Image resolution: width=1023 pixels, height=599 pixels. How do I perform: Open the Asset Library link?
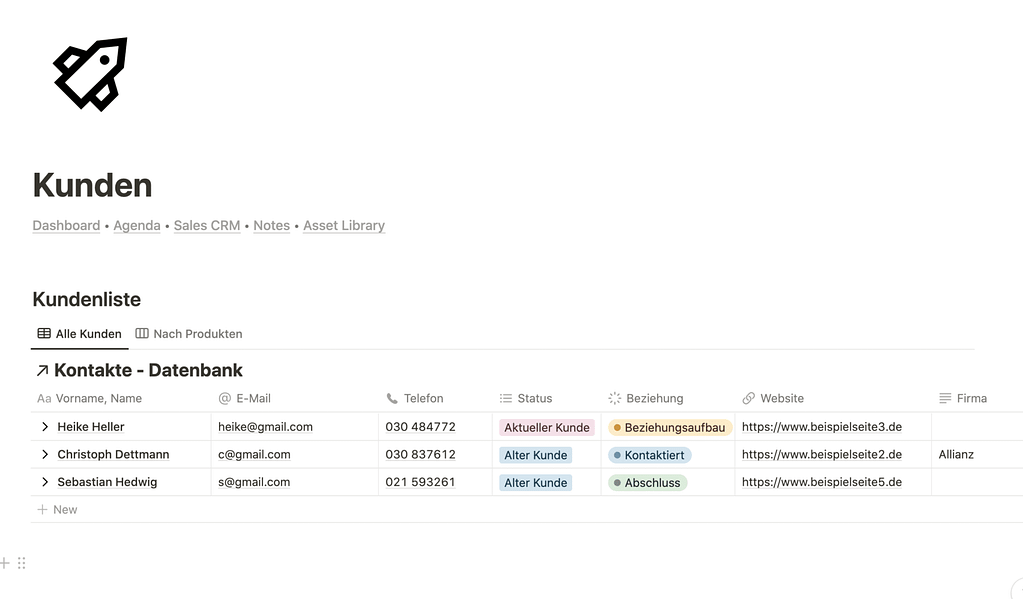[x=343, y=226]
